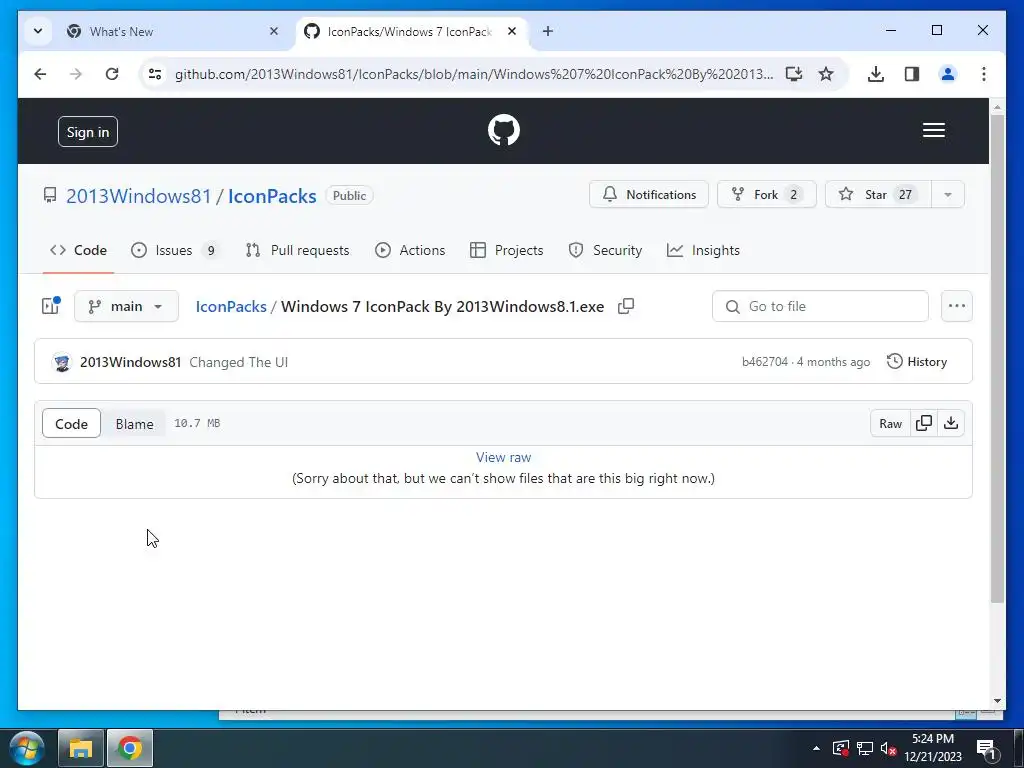
Task: Open IconPacks breadcrumb link
Action: pyautogui.click(x=231, y=306)
